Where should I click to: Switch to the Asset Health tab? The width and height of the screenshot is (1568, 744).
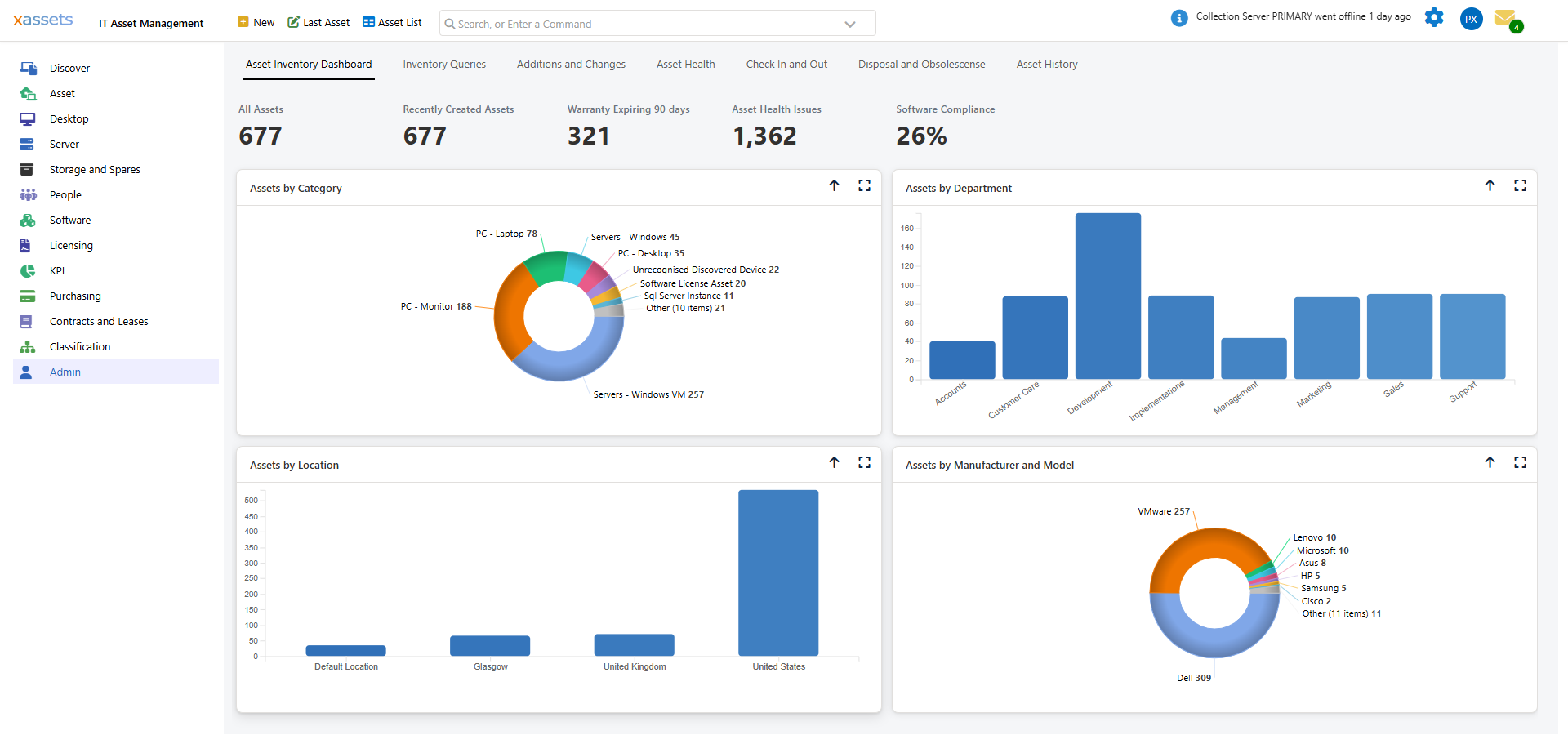(685, 64)
